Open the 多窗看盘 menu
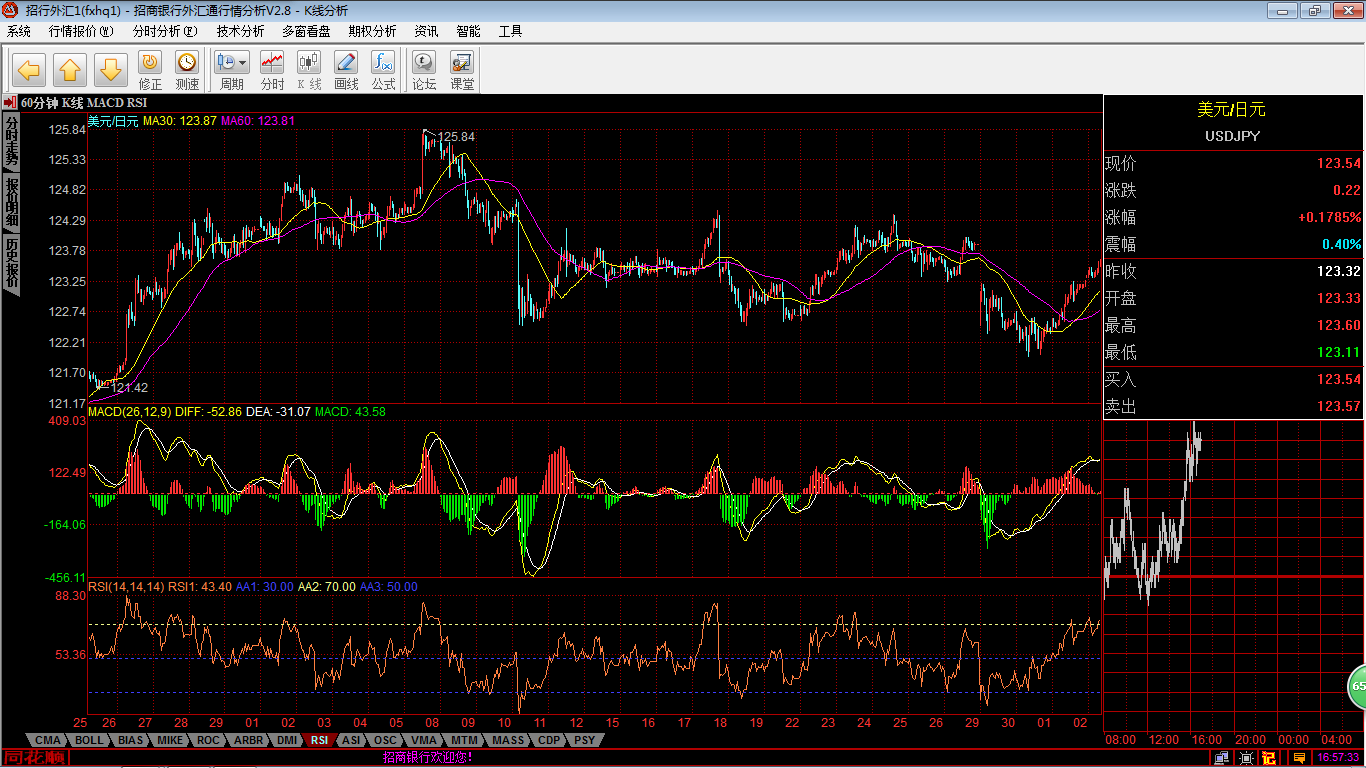1366x768 pixels. 306,31
